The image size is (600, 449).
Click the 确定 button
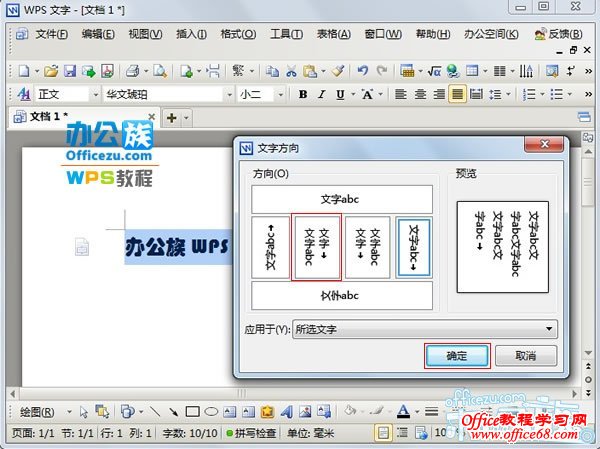tap(457, 356)
